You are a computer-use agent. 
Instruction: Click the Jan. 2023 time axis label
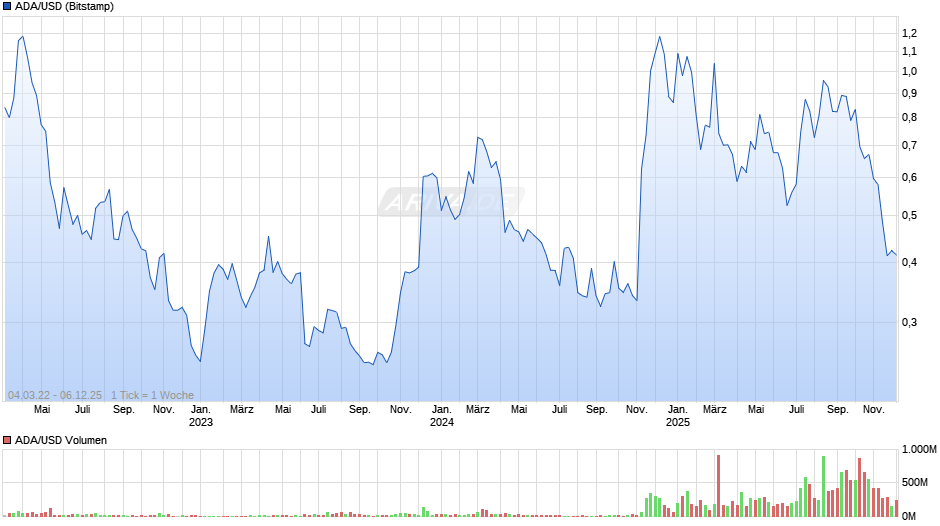[x=201, y=416]
